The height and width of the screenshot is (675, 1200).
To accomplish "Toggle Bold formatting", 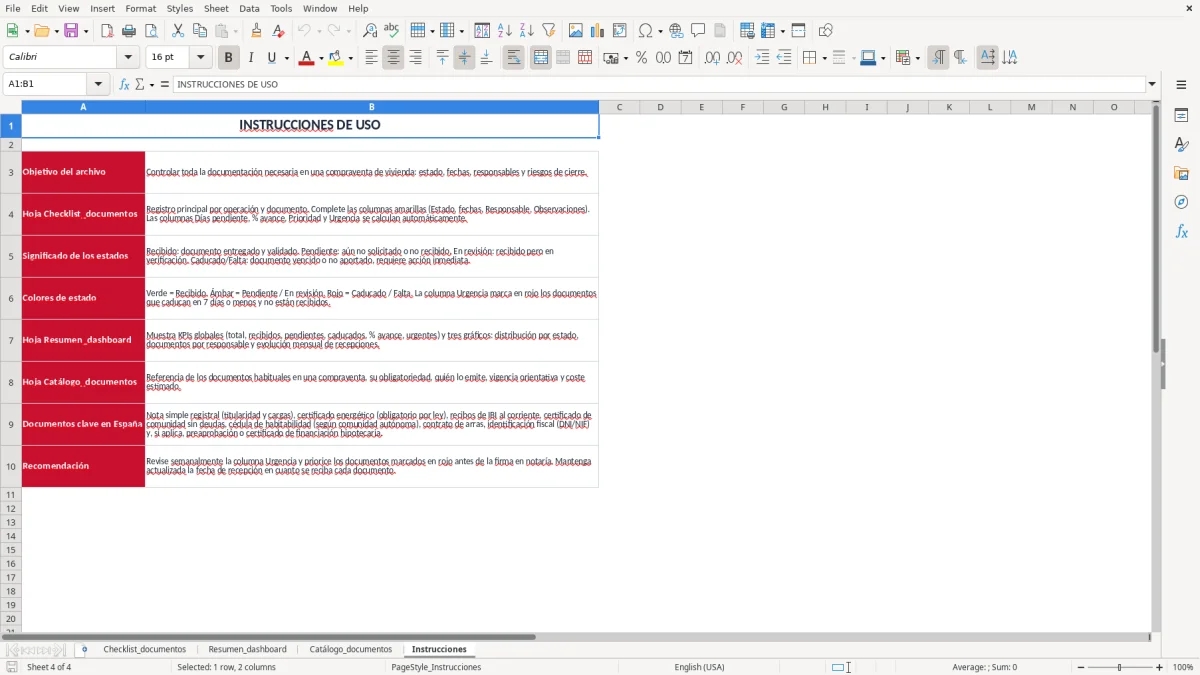I will (229, 58).
